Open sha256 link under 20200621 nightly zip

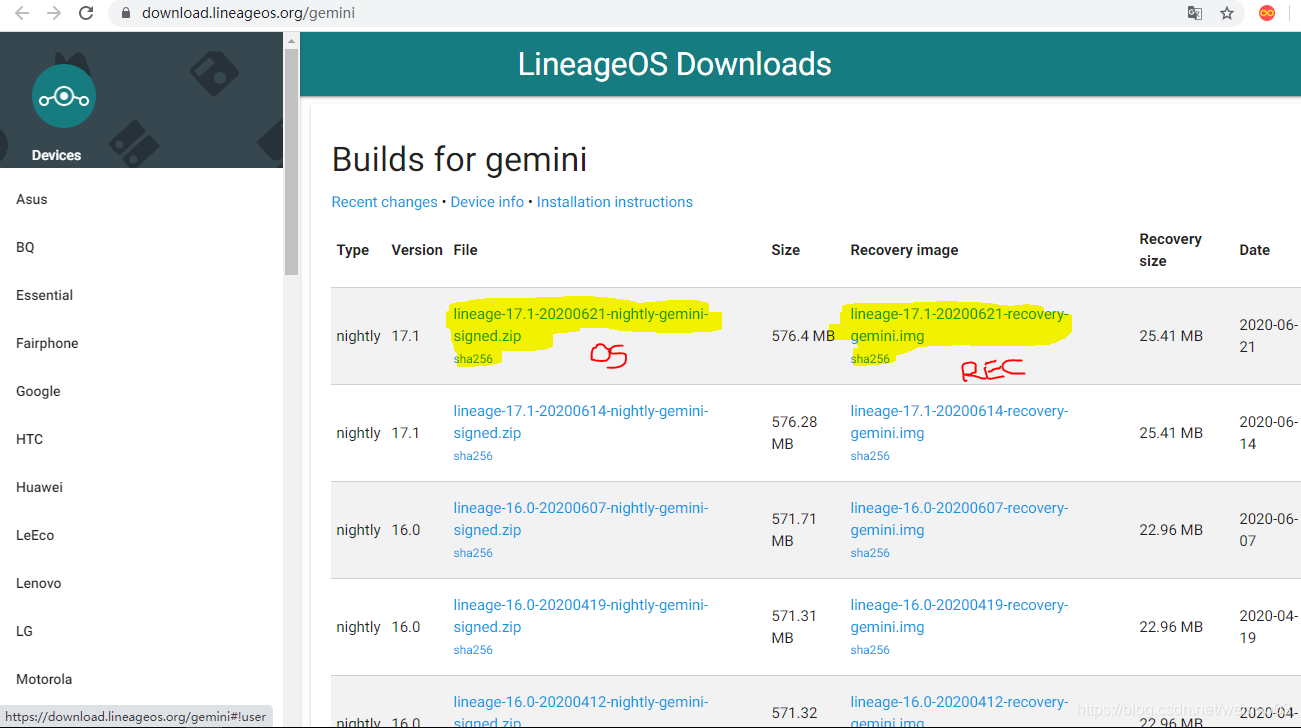473,359
